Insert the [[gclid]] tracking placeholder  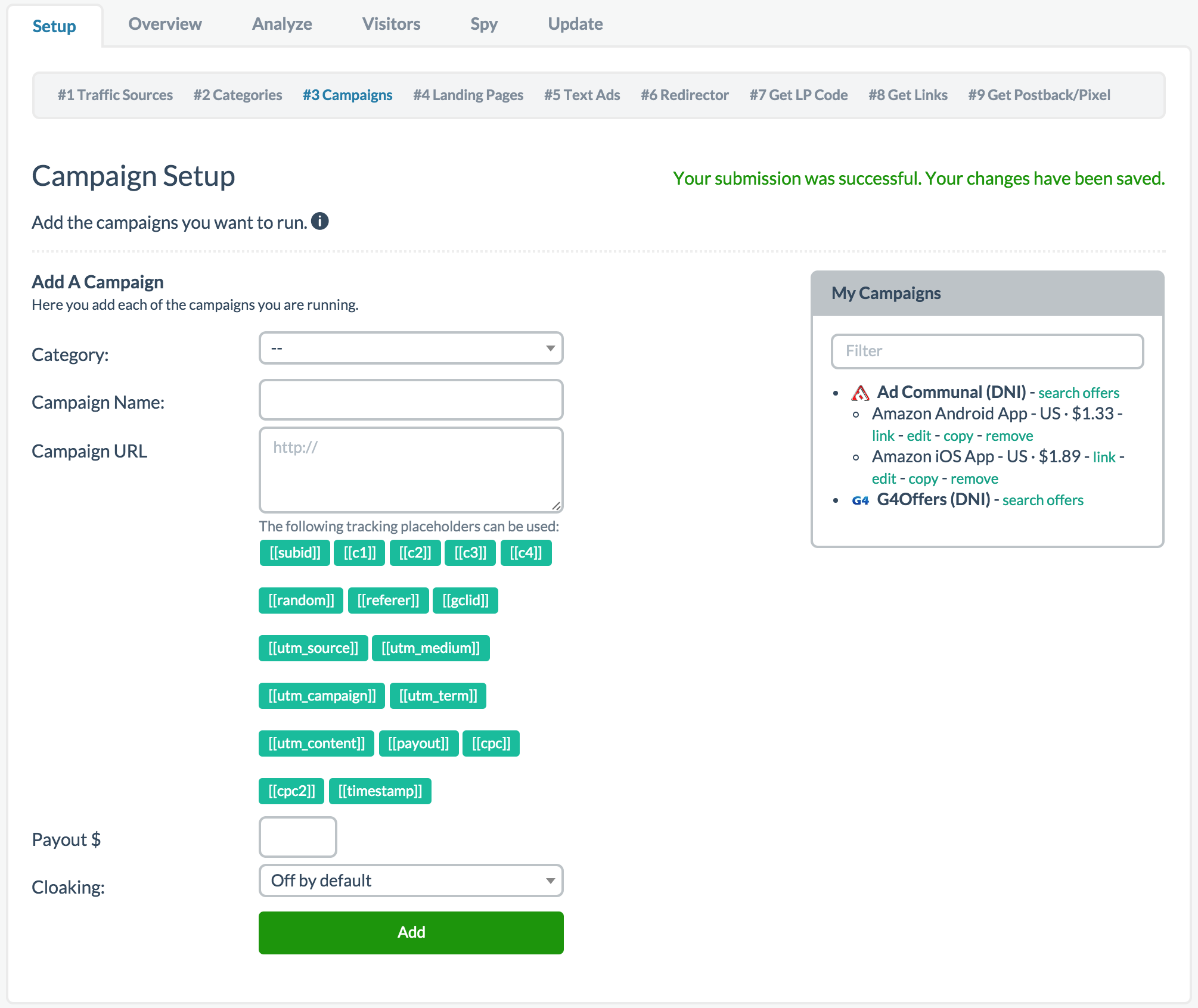click(x=465, y=600)
